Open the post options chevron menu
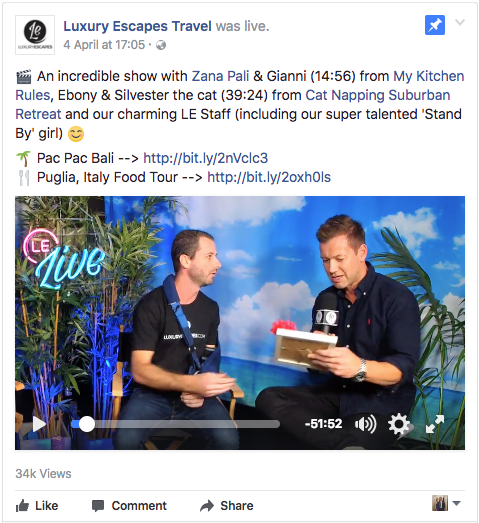Image resolution: width=479 pixels, height=523 pixels. (x=460, y=22)
